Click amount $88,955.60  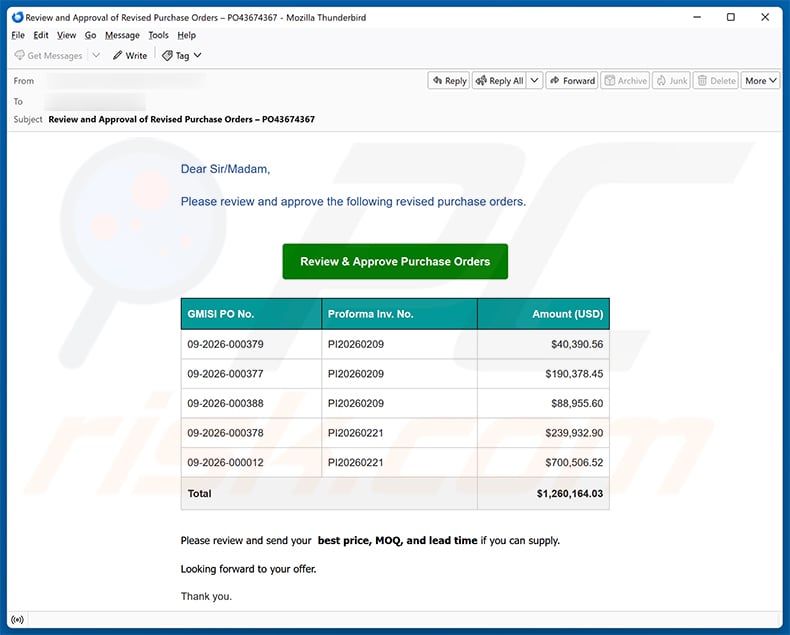click(x=577, y=403)
